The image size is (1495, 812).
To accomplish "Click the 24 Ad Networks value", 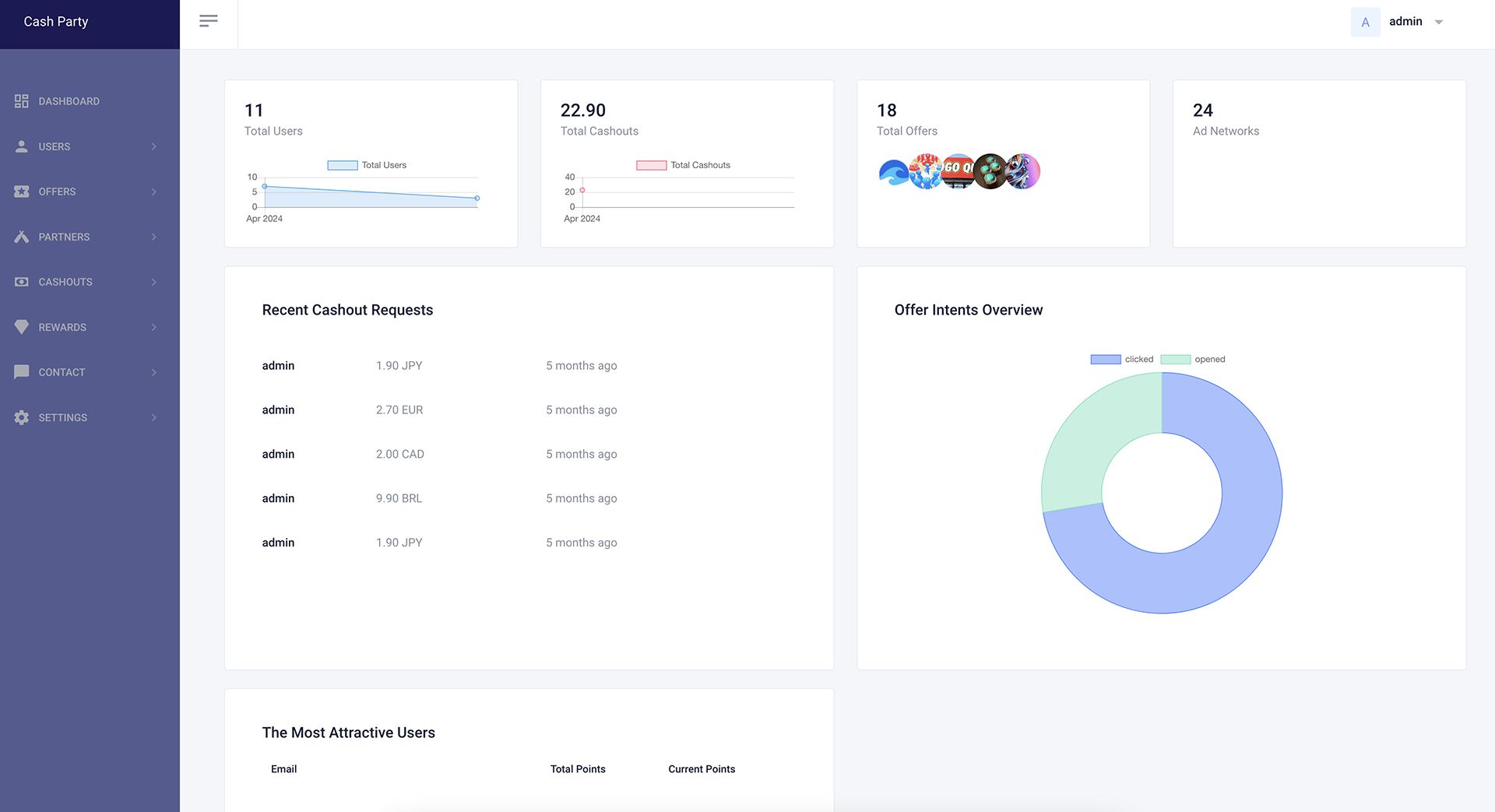I will (1203, 111).
